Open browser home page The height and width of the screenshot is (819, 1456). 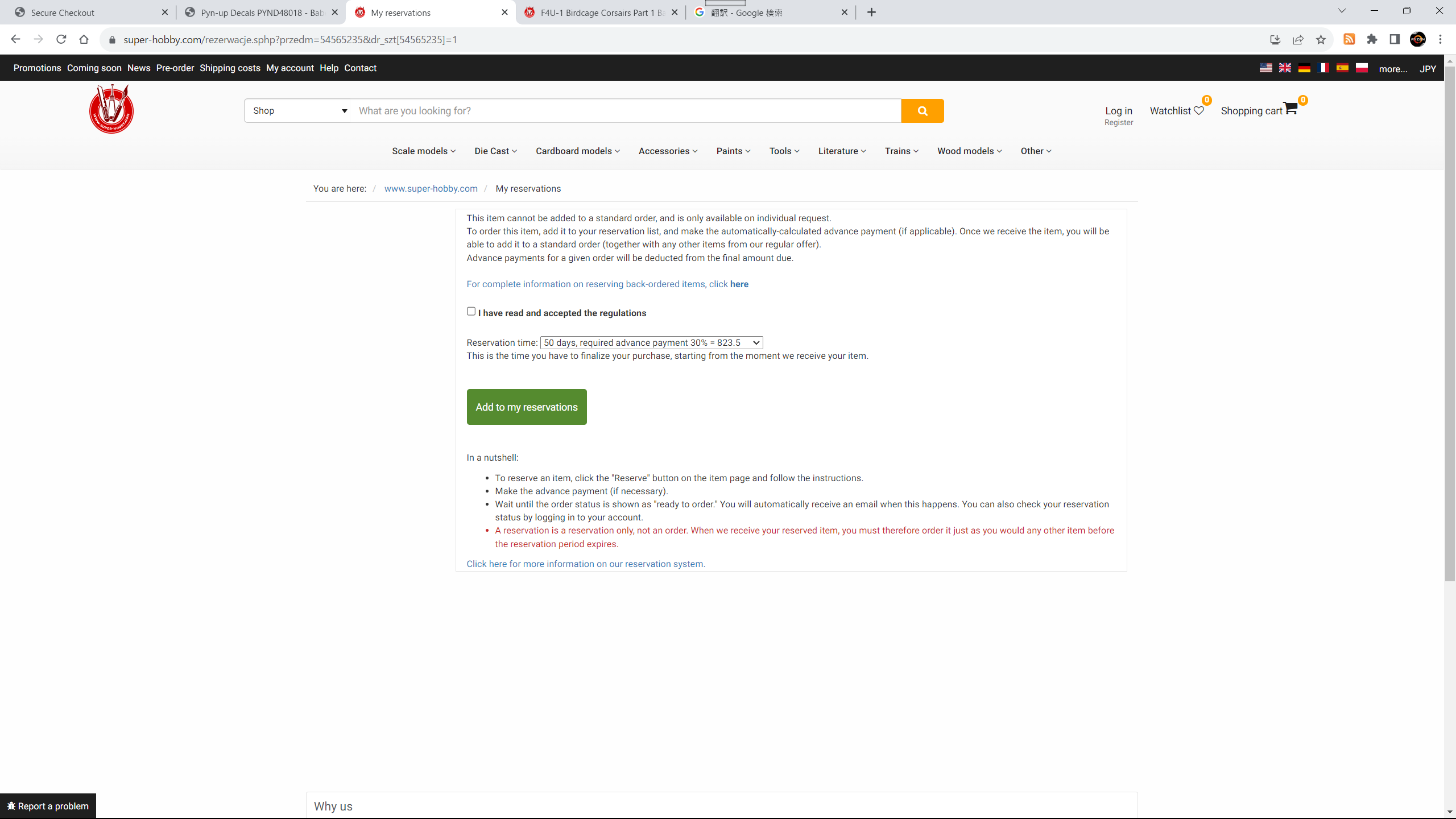coord(84,39)
